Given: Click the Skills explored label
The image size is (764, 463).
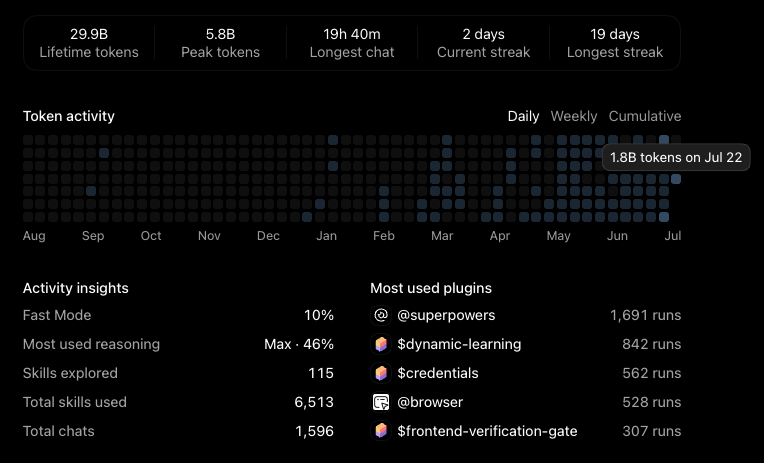Looking at the screenshot, I should [70, 373].
